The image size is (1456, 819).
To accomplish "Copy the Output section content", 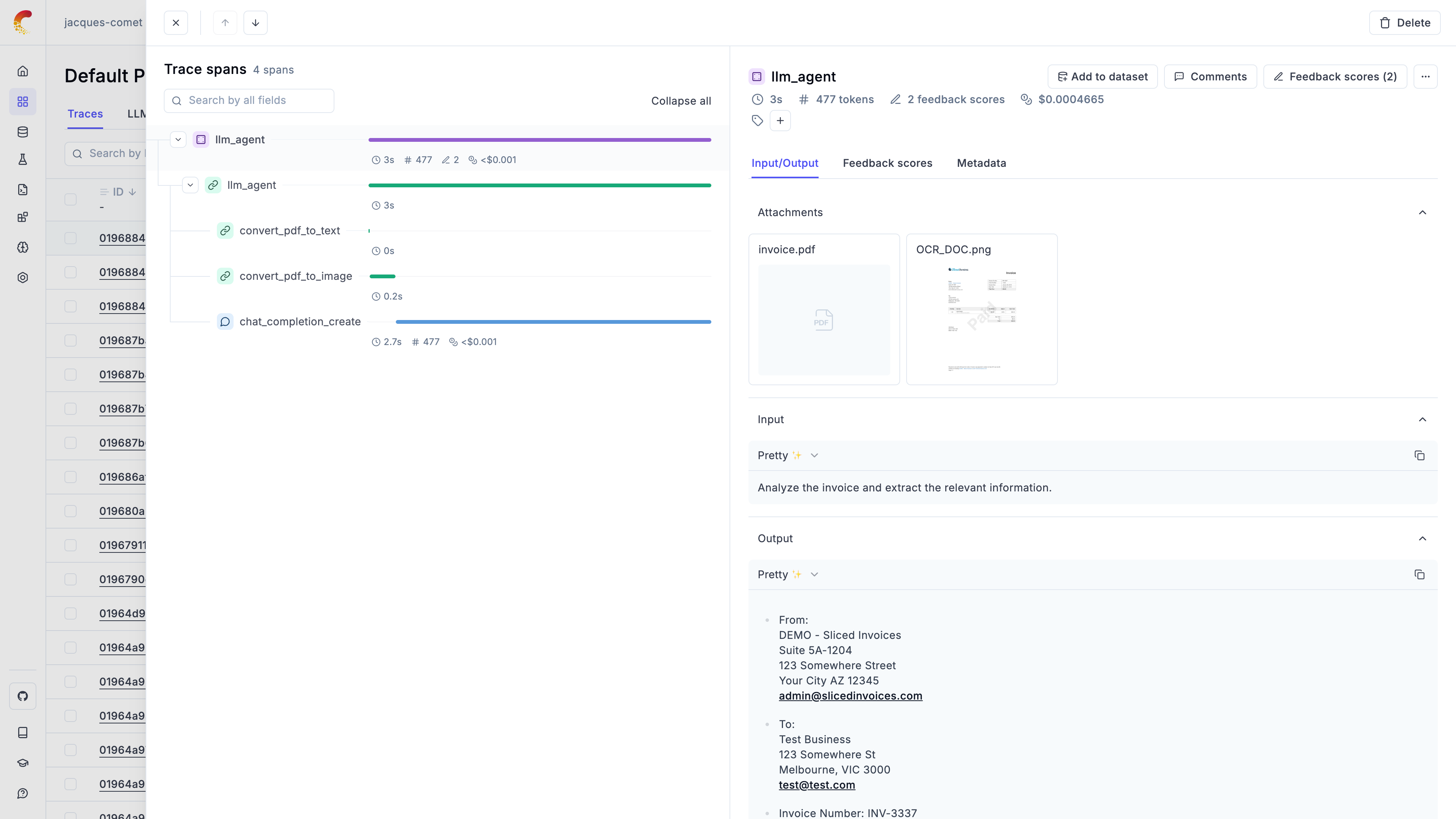I will [1419, 575].
